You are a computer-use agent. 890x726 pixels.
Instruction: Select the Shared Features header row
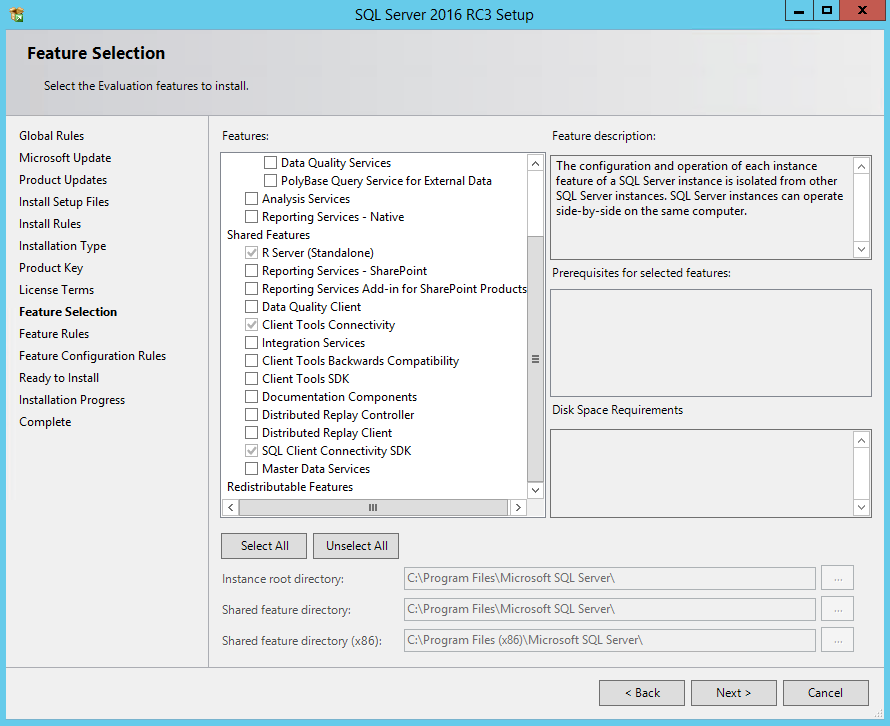point(268,235)
